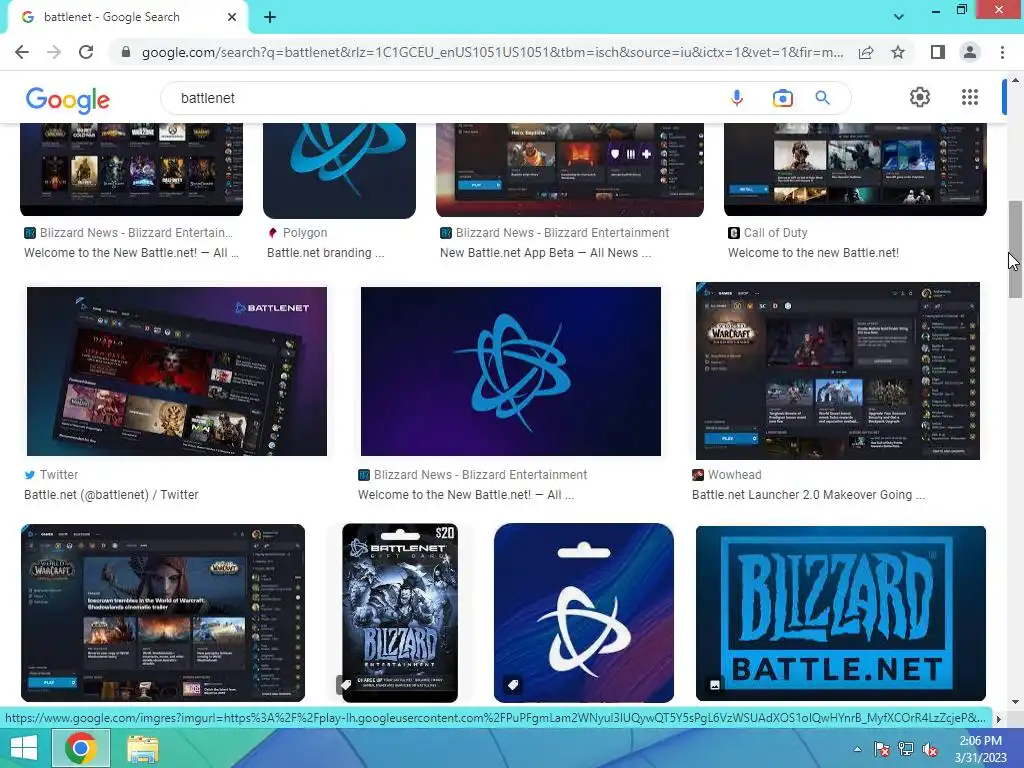Screen dimensions: 1024x768
Task: Open the Call of Duty launcher thumbnail
Action: tap(855, 170)
